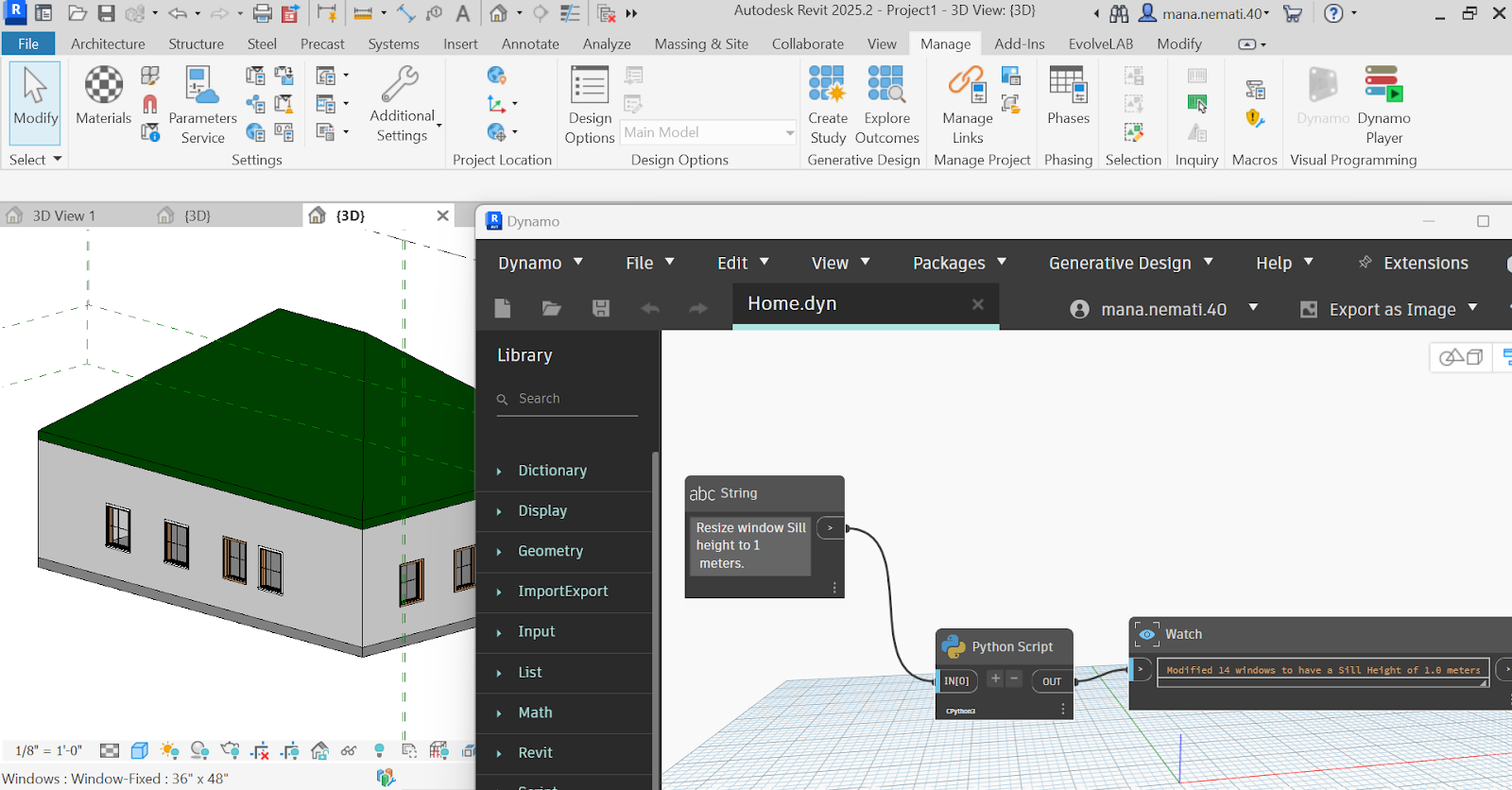The height and width of the screenshot is (790, 1512).
Task: Open Parameters Service
Action: [202, 105]
